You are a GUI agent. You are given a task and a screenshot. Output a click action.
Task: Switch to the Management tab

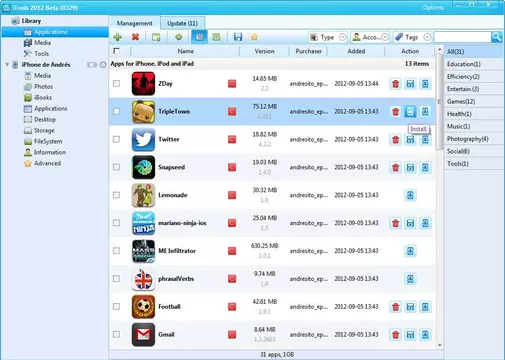pyautogui.click(x=134, y=23)
